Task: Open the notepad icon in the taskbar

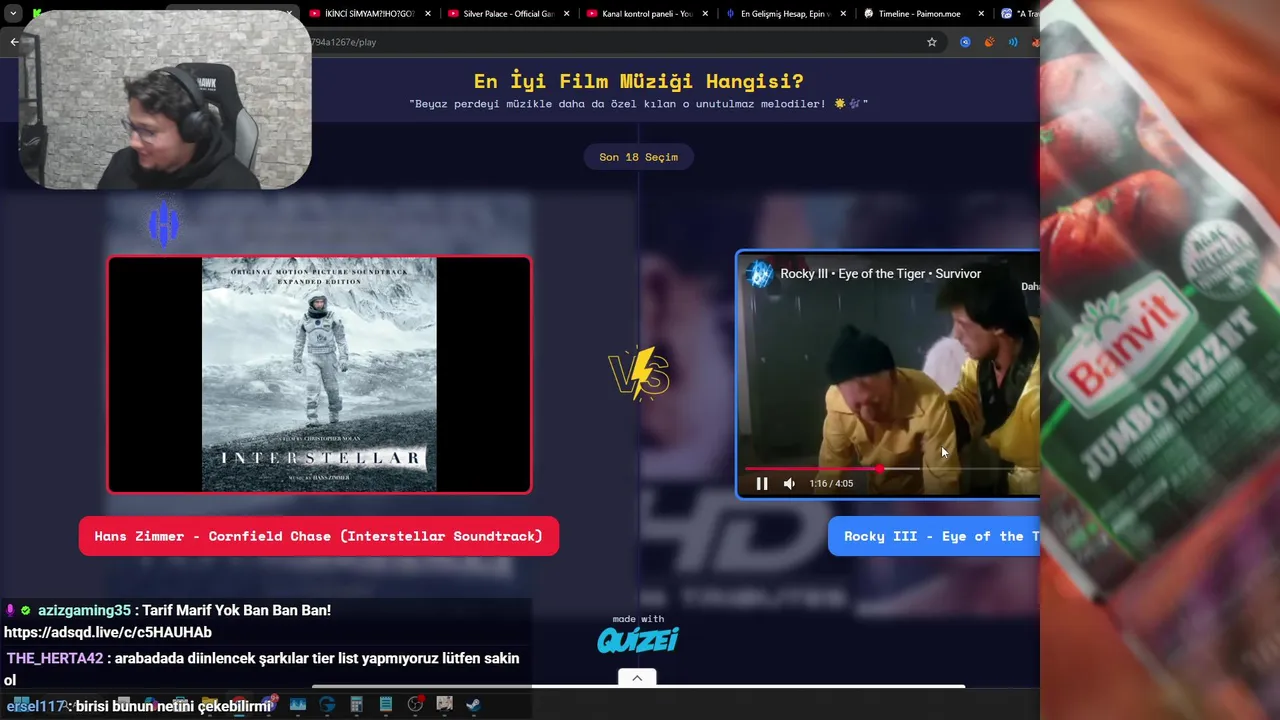Action: pos(386,705)
